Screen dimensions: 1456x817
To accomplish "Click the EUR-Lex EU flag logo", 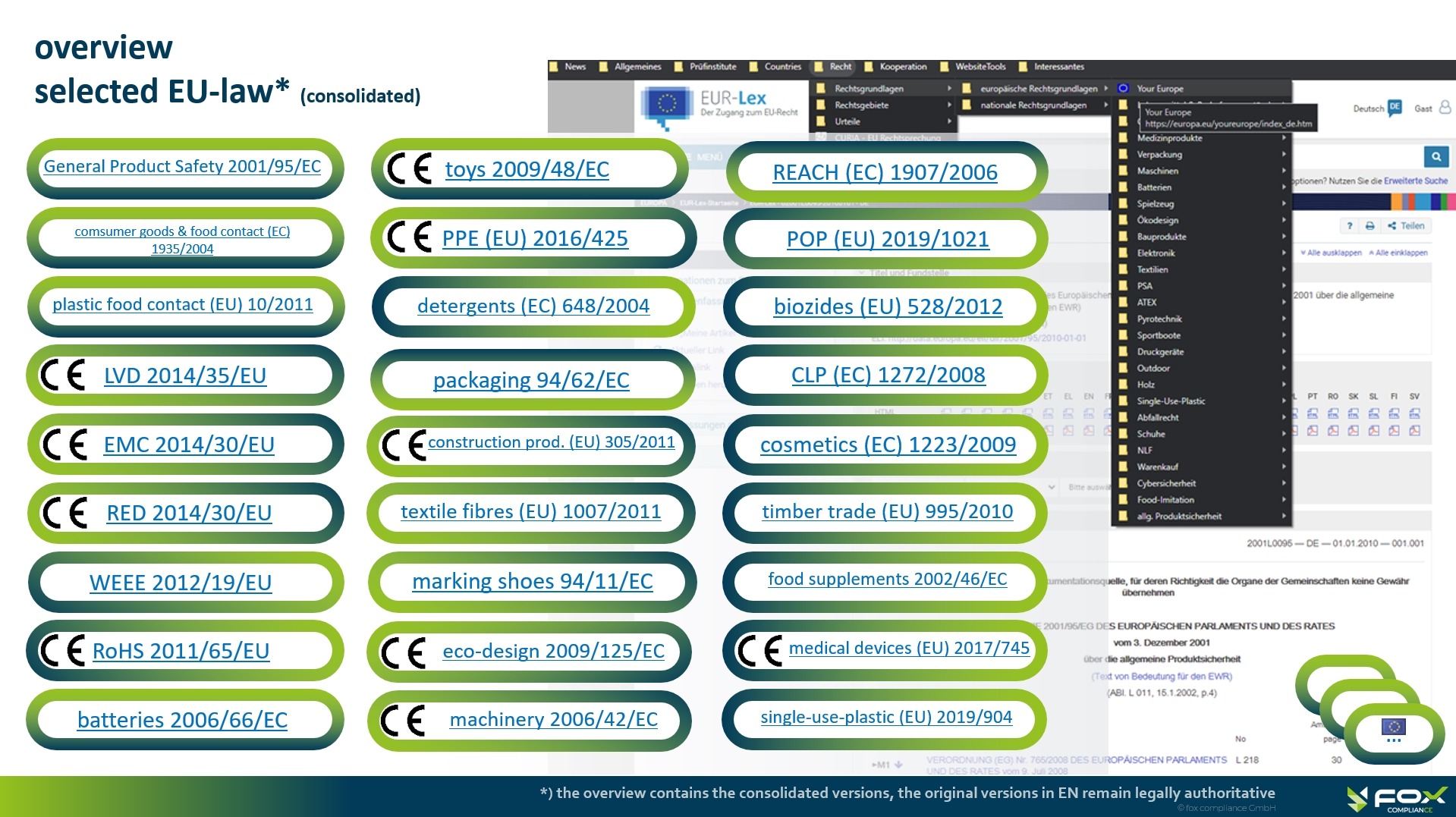I will pos(666,105).
